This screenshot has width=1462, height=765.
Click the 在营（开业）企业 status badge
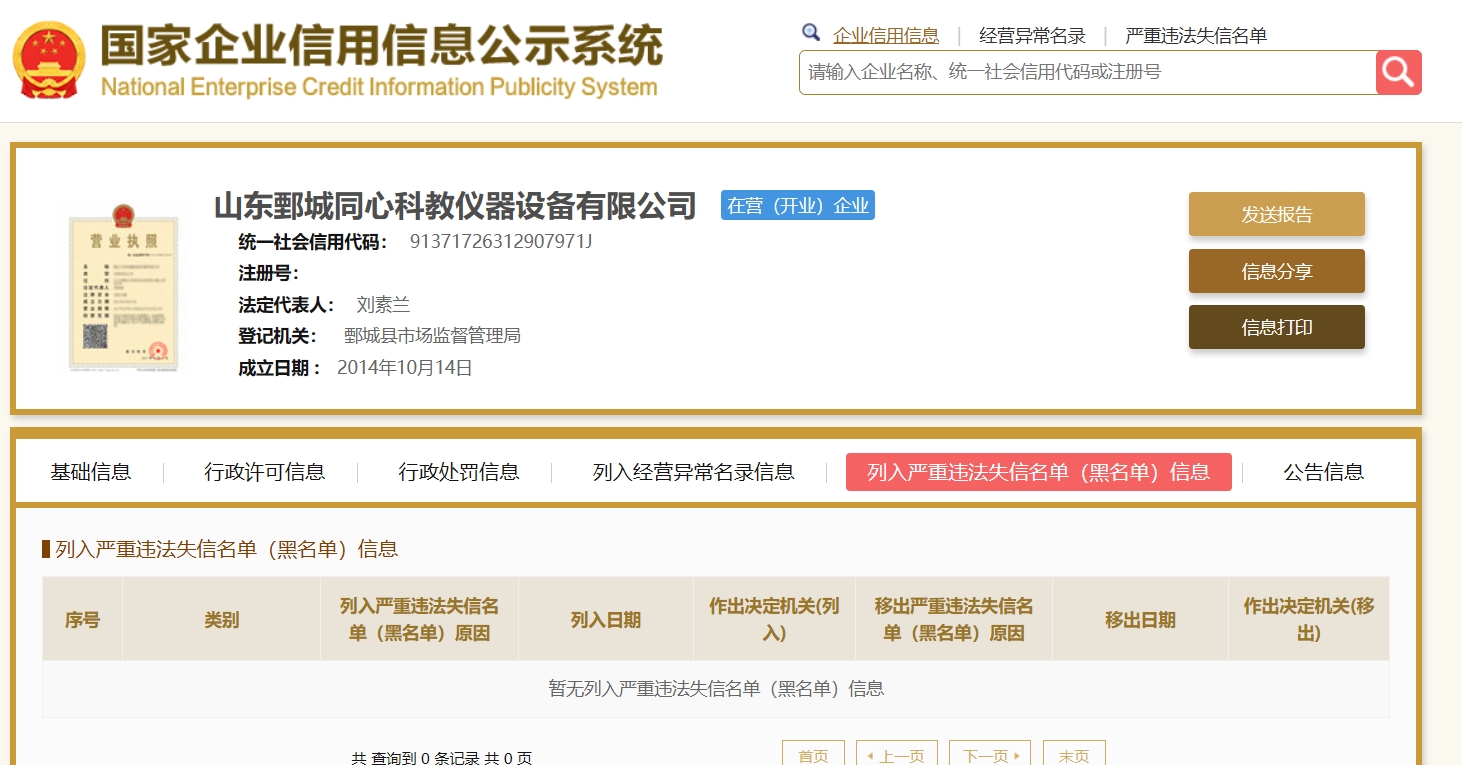pyautogui.click(x=798, y=205)
